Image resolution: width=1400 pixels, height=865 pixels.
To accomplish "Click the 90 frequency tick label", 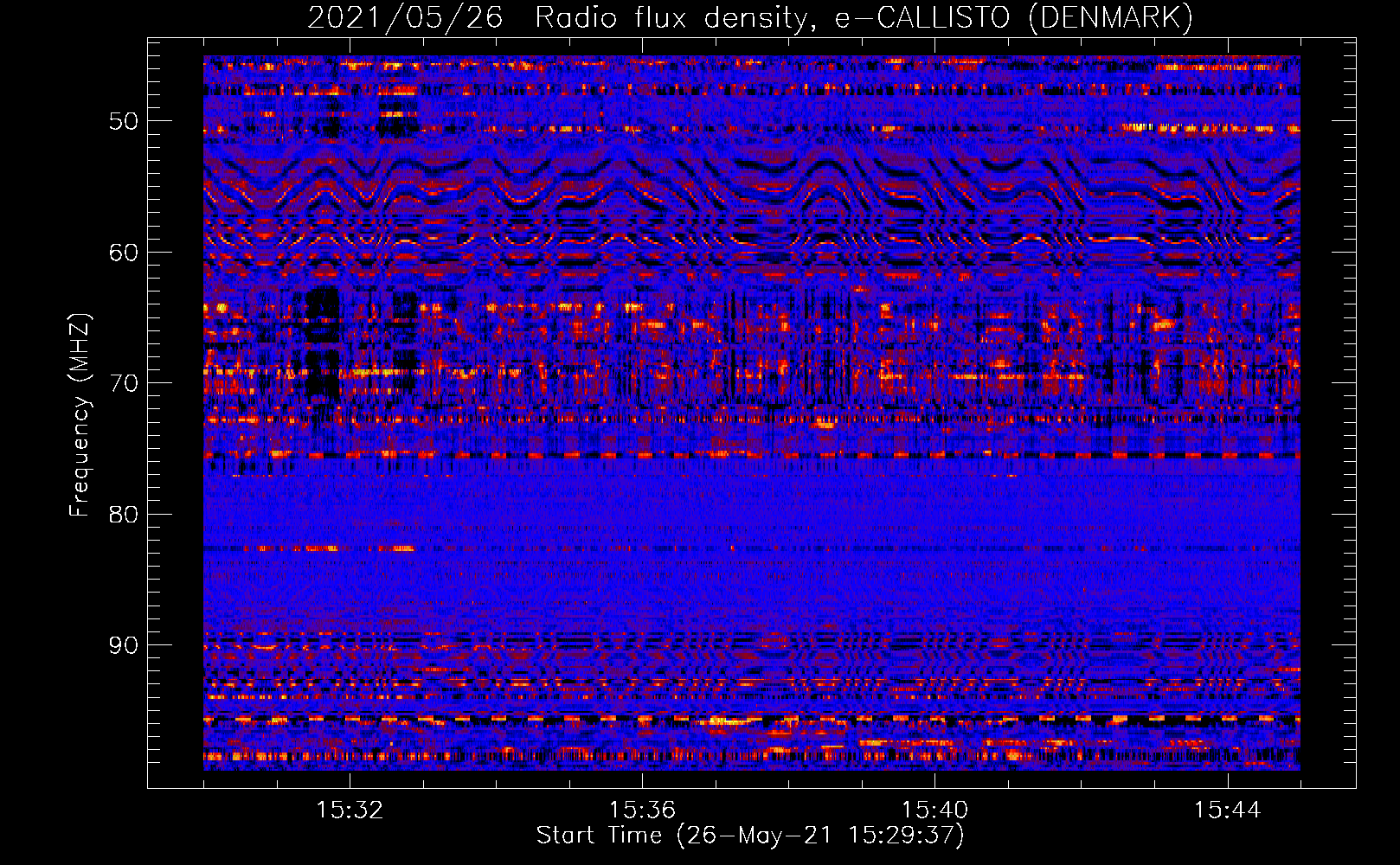I will pos(124,645).
